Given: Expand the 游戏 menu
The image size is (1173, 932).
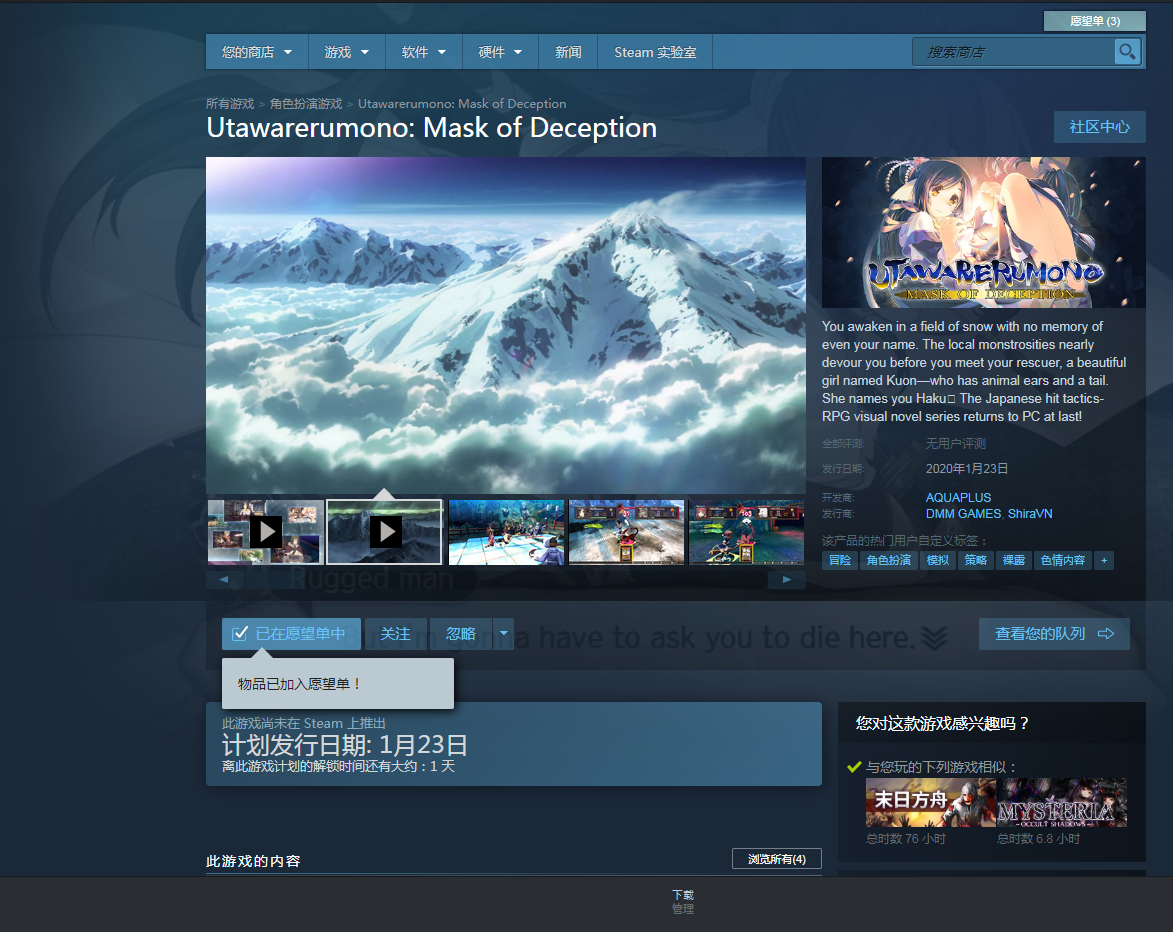Looking at the screenshot, I should [346, 52].
